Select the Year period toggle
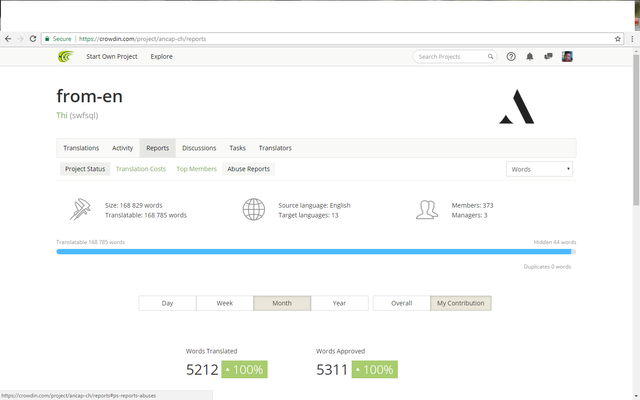640x400 pixels. coord(339,303)
